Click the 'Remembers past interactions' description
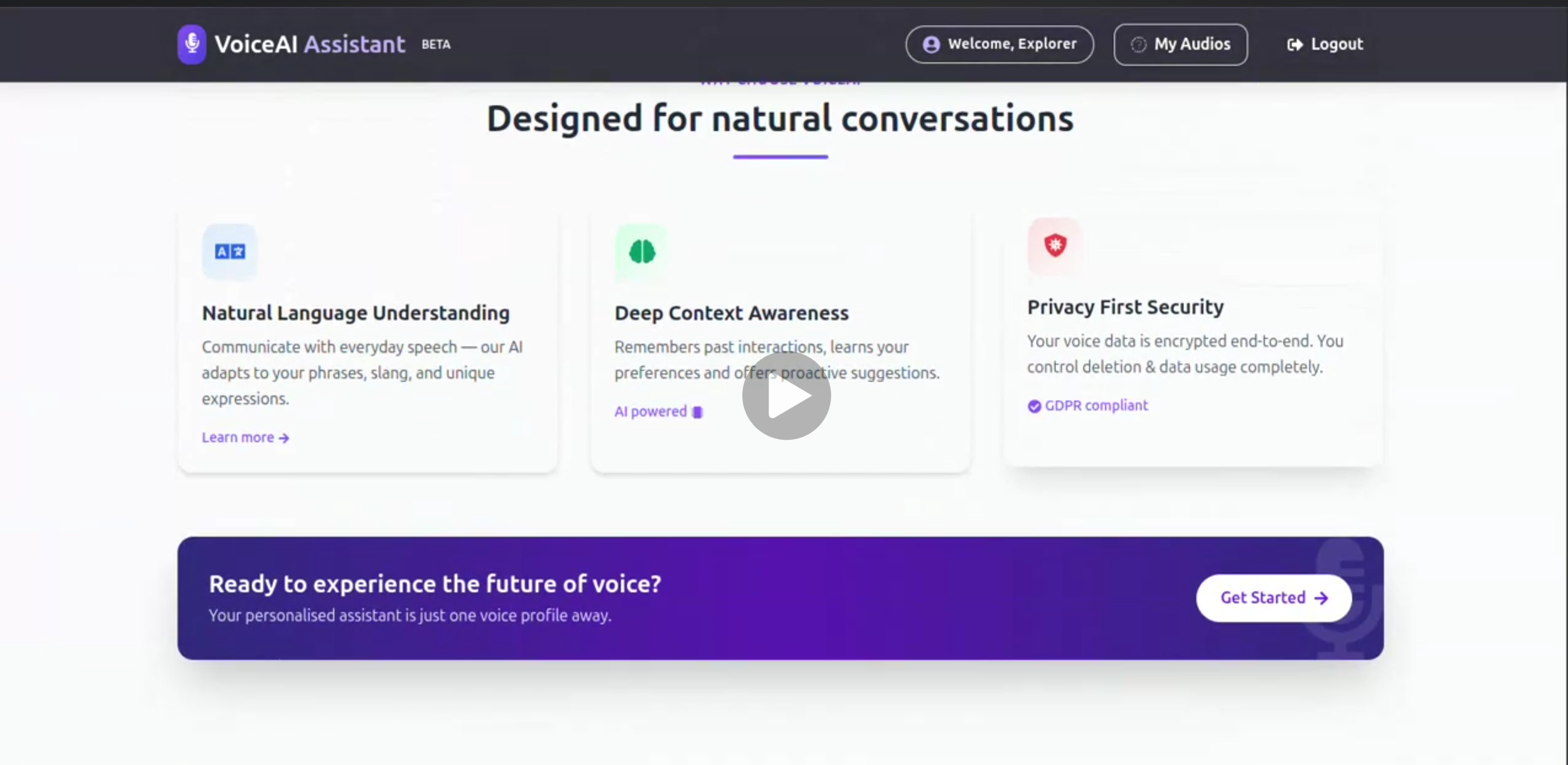This screenshot has height=765, width=1568. (x=777, y=359)
